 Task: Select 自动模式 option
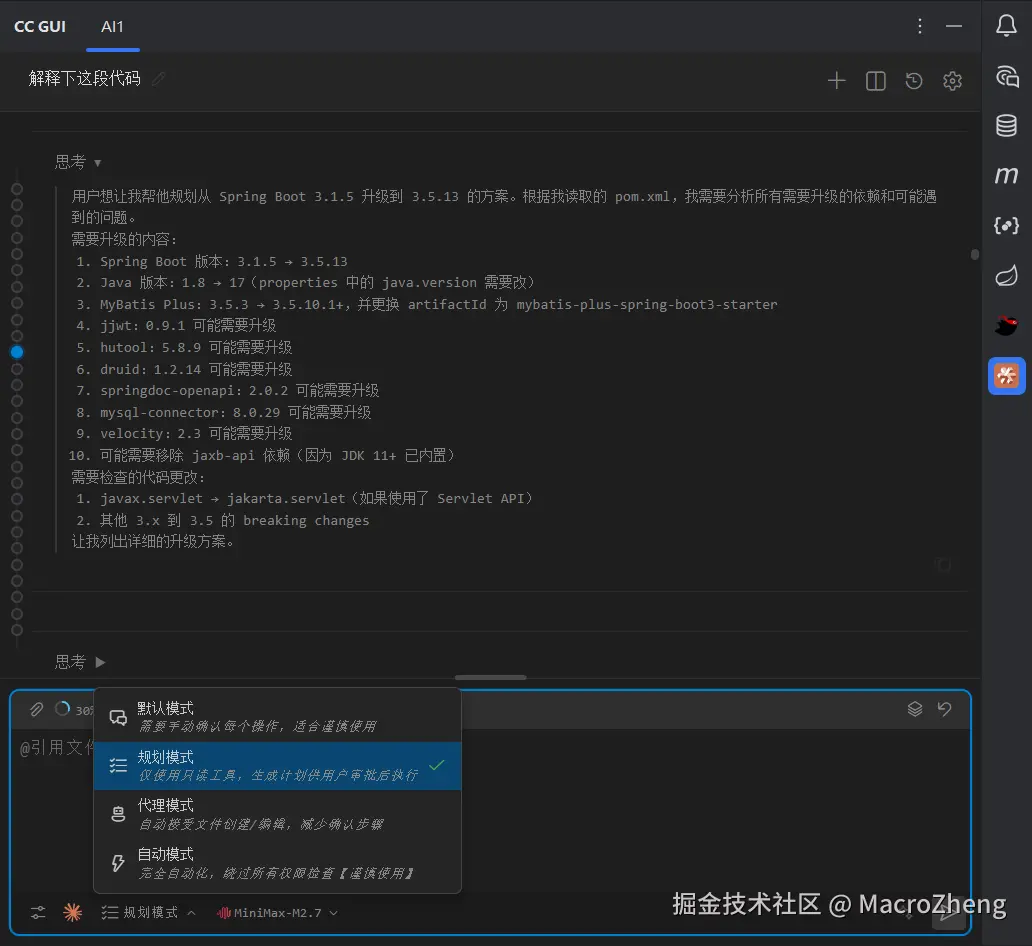point(277,863)
